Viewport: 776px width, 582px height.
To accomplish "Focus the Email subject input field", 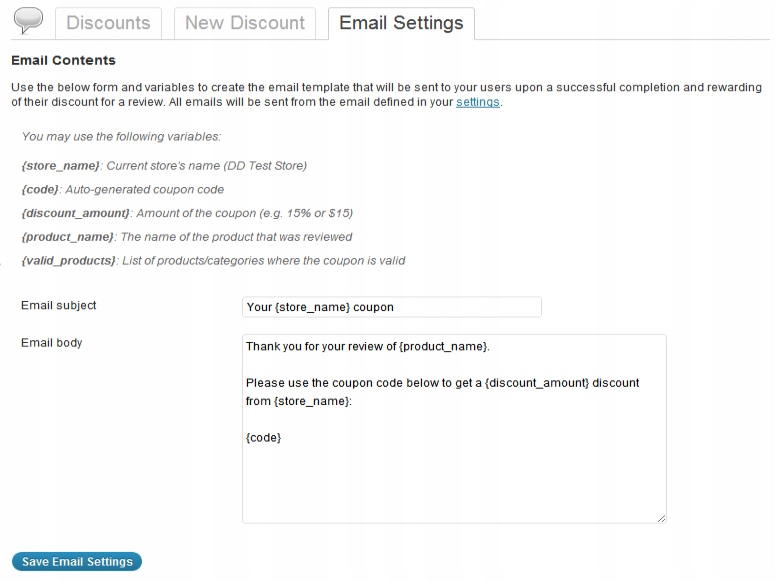I will [x=391, y=307].
